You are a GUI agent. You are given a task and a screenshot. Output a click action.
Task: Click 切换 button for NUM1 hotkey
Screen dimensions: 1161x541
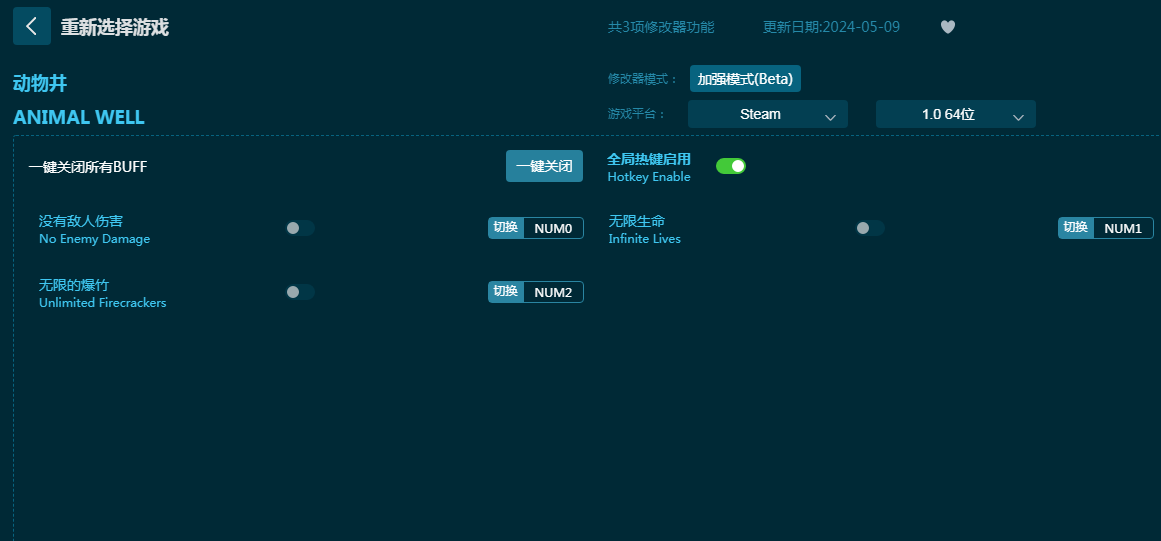(x=1076, y=228)
